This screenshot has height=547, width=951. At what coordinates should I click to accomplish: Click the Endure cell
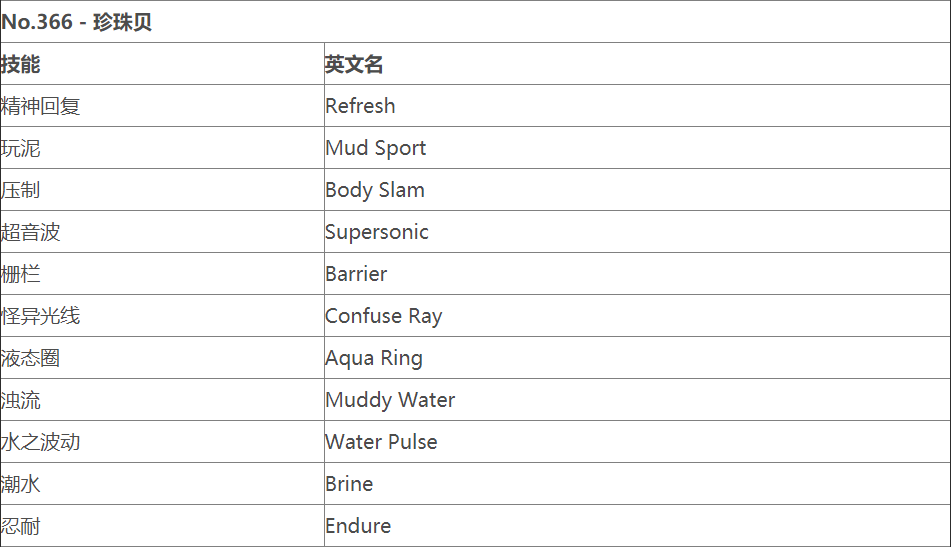pyautogui.click(x=358, y=526)
